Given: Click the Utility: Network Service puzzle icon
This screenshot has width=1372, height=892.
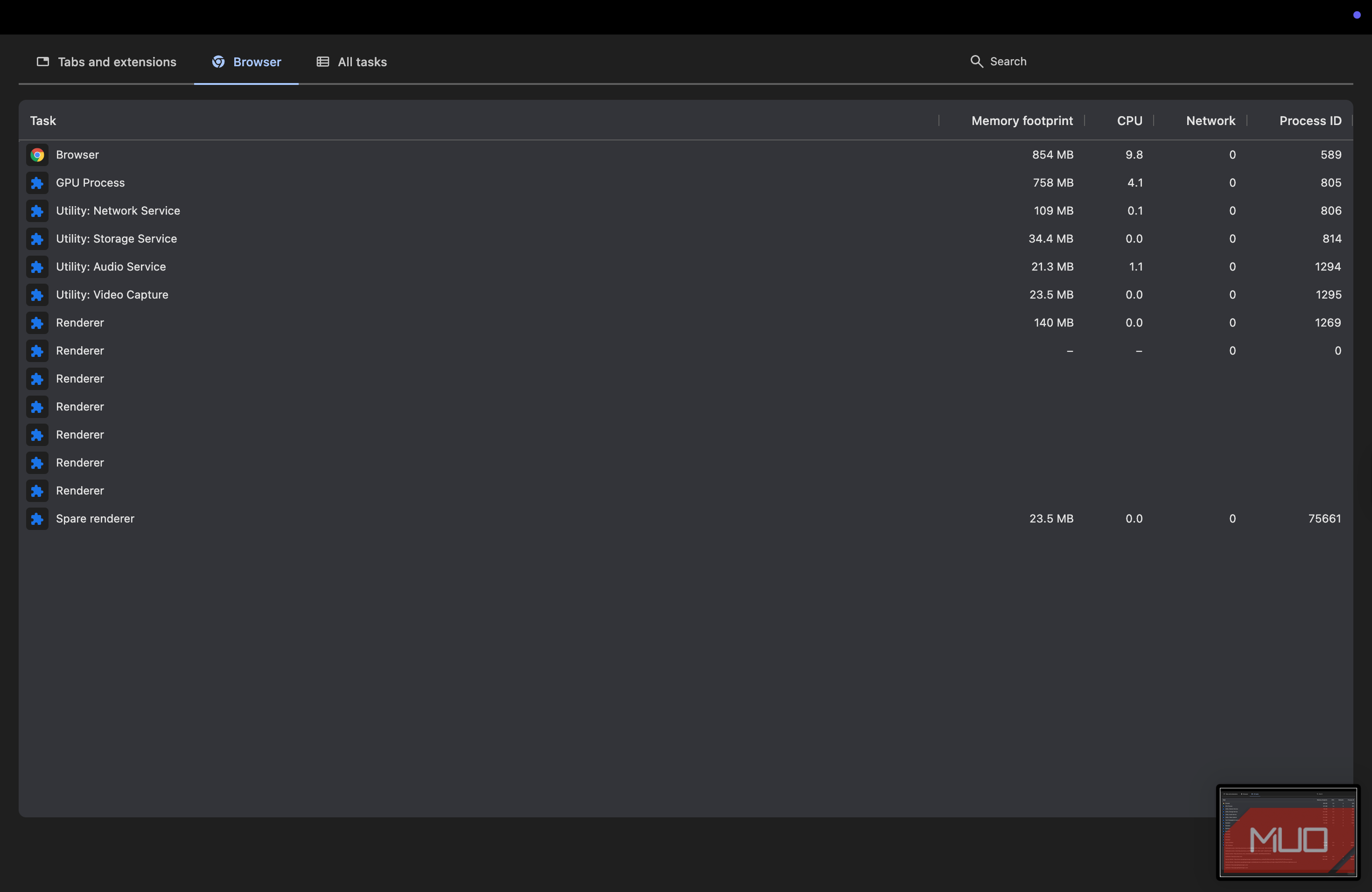Looking at the screenshot, I should [x=37, y=211].
